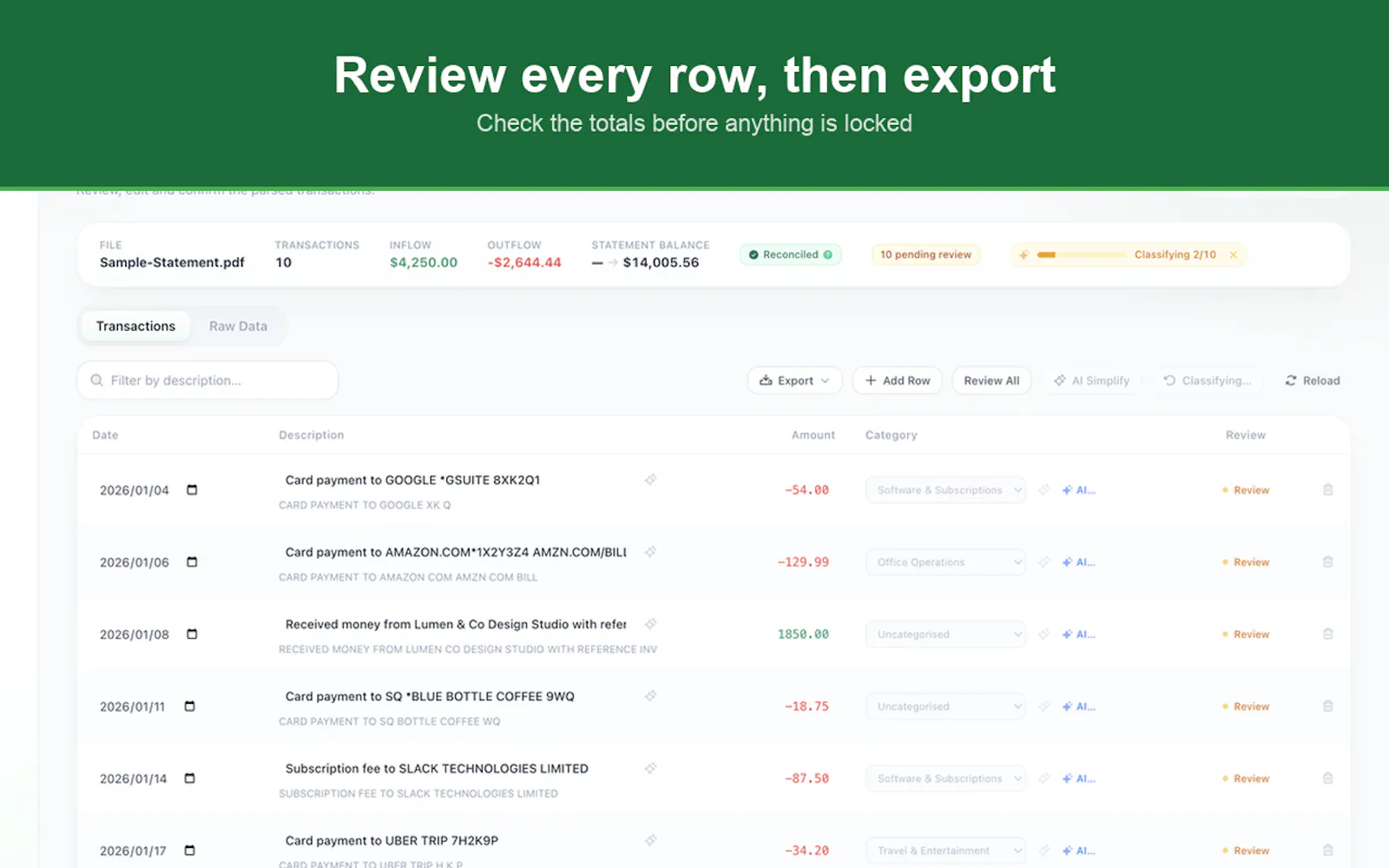Delete the AMAZON.COM transaction row

click(1327, 562)
